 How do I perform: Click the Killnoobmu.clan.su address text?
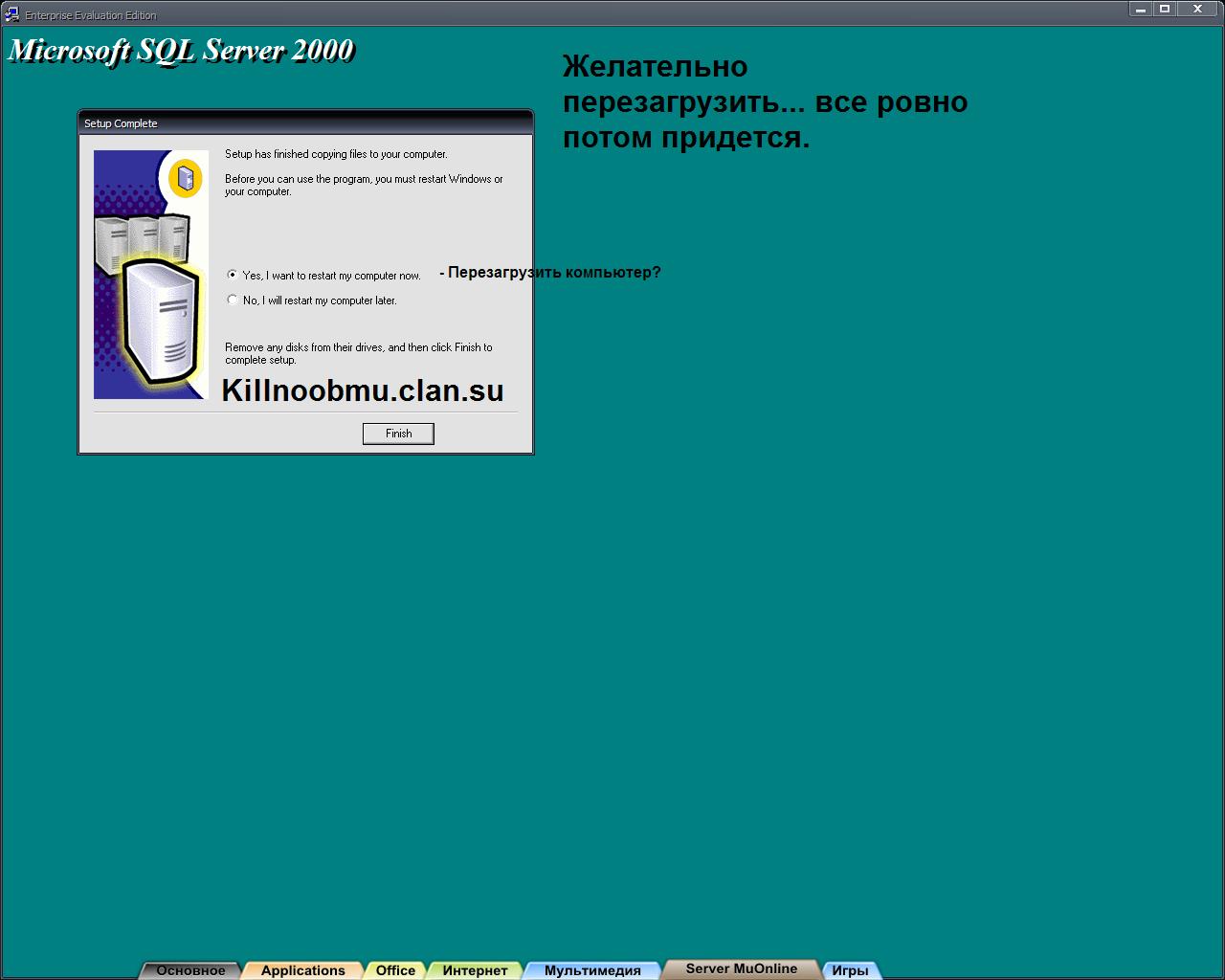[362, 390]
